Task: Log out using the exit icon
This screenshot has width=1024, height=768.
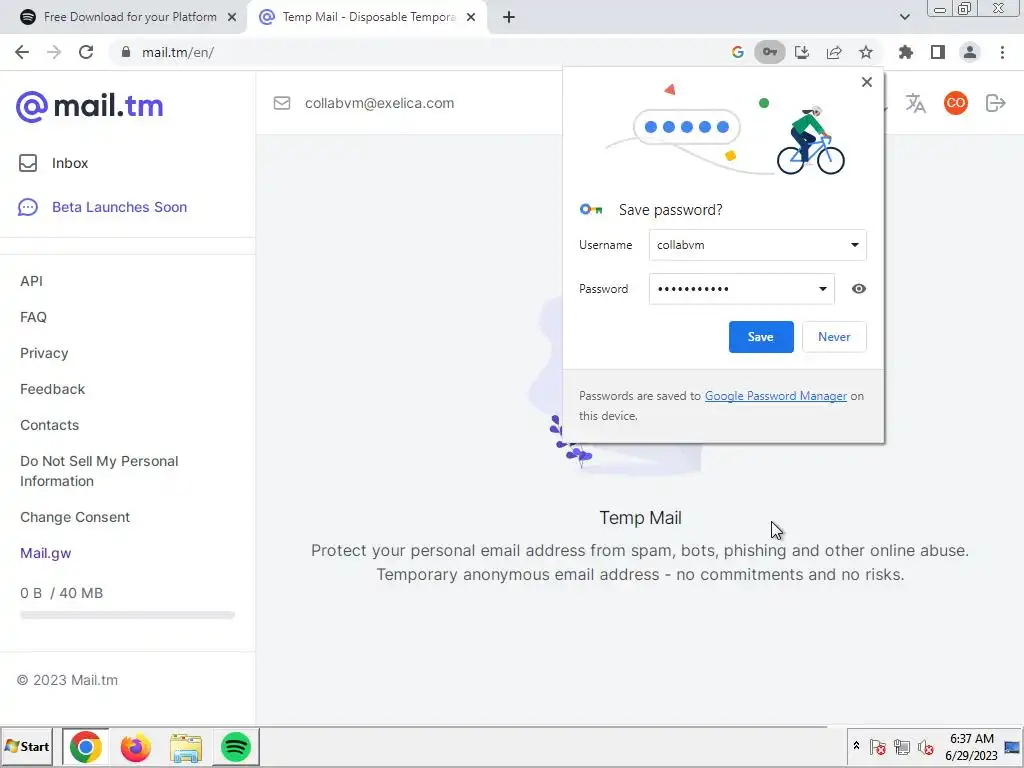Action: pyautogui.click(x=995, y=103)
